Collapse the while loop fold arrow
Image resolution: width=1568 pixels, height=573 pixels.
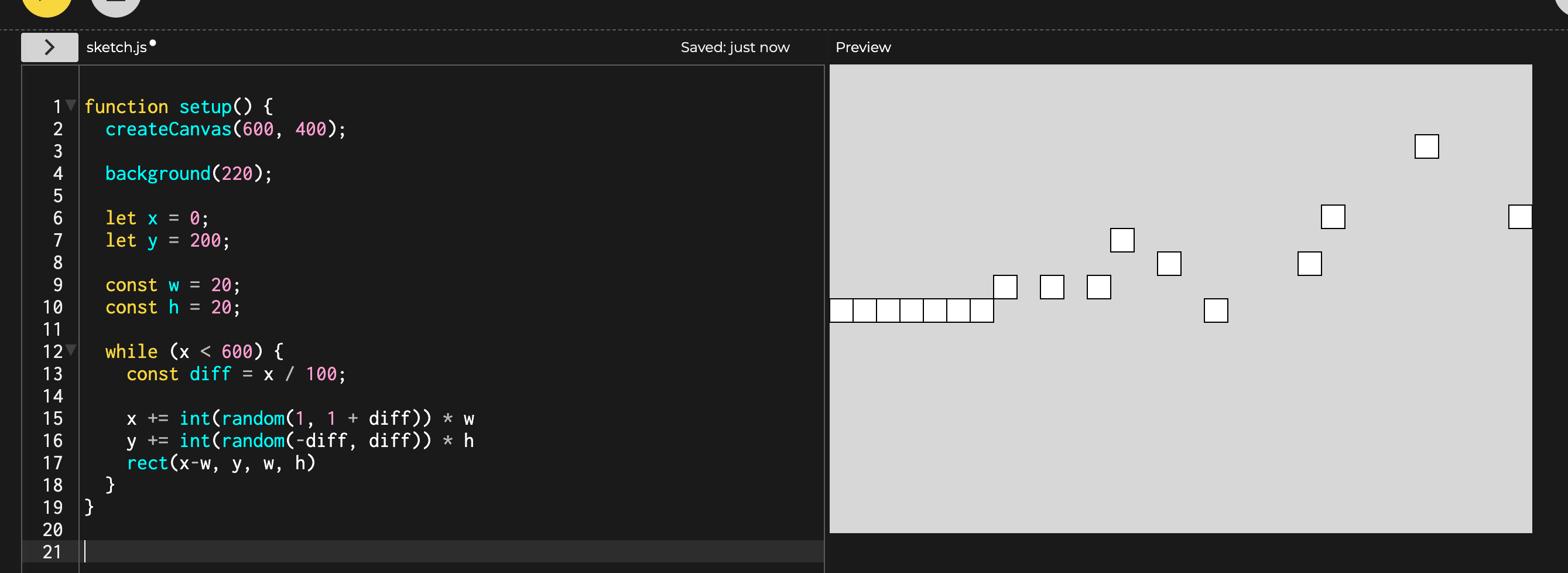(71, 350)
